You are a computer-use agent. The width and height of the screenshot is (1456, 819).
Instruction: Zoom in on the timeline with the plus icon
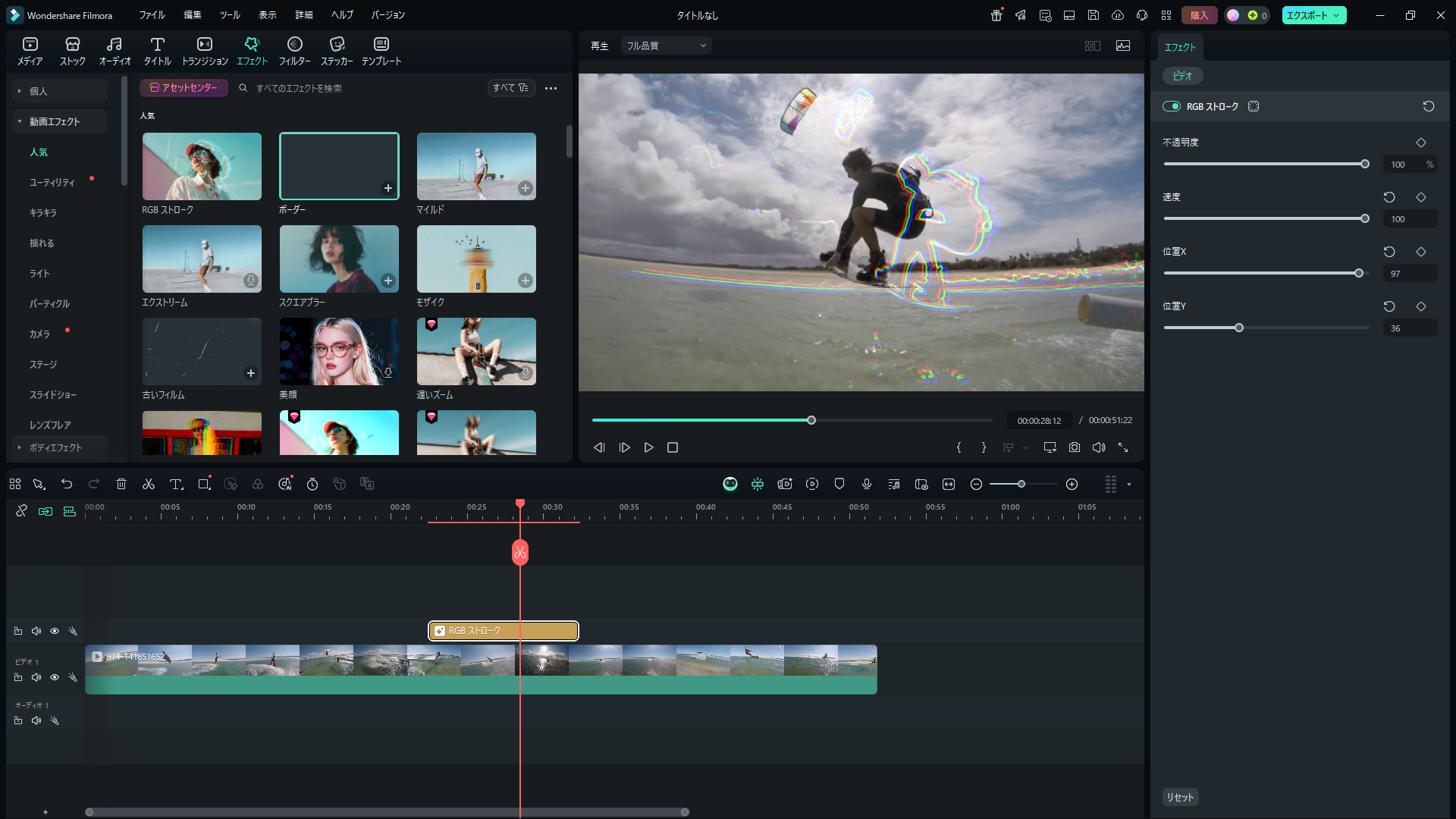tap(1072, 484)
